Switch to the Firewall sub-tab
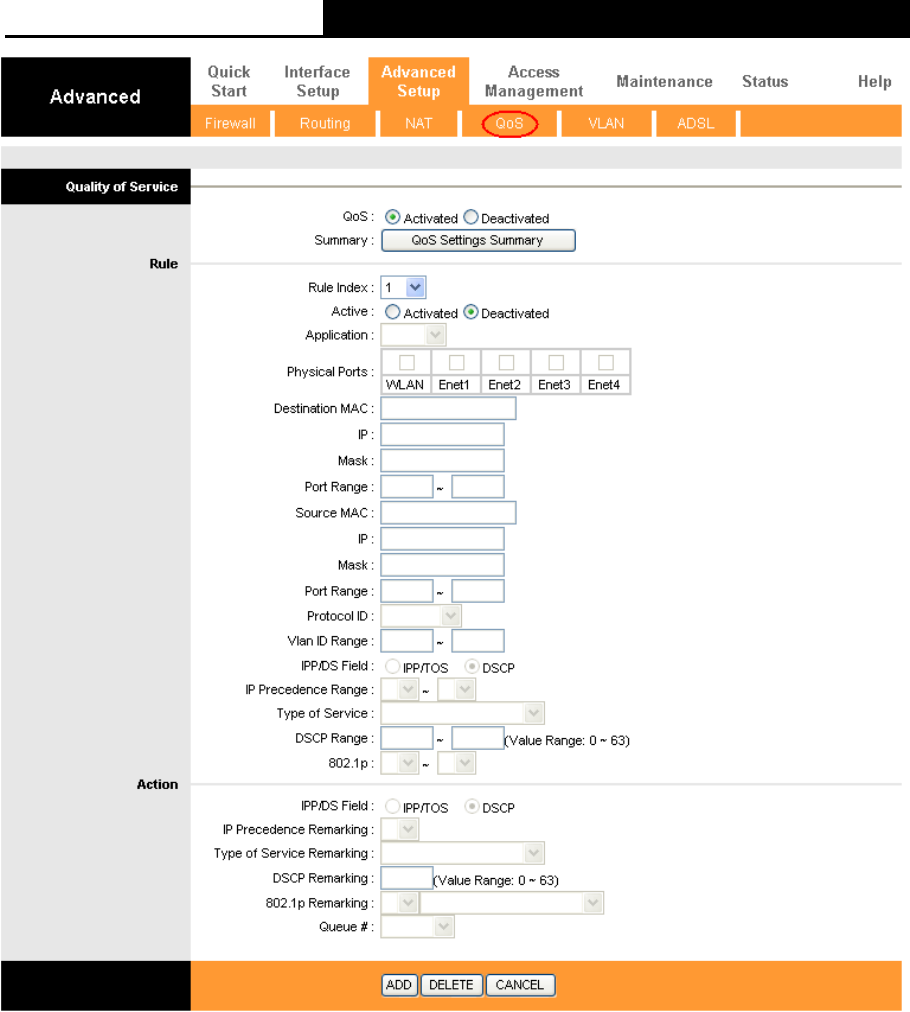This screenshot has width=910, height=1012. pos(230,123)
